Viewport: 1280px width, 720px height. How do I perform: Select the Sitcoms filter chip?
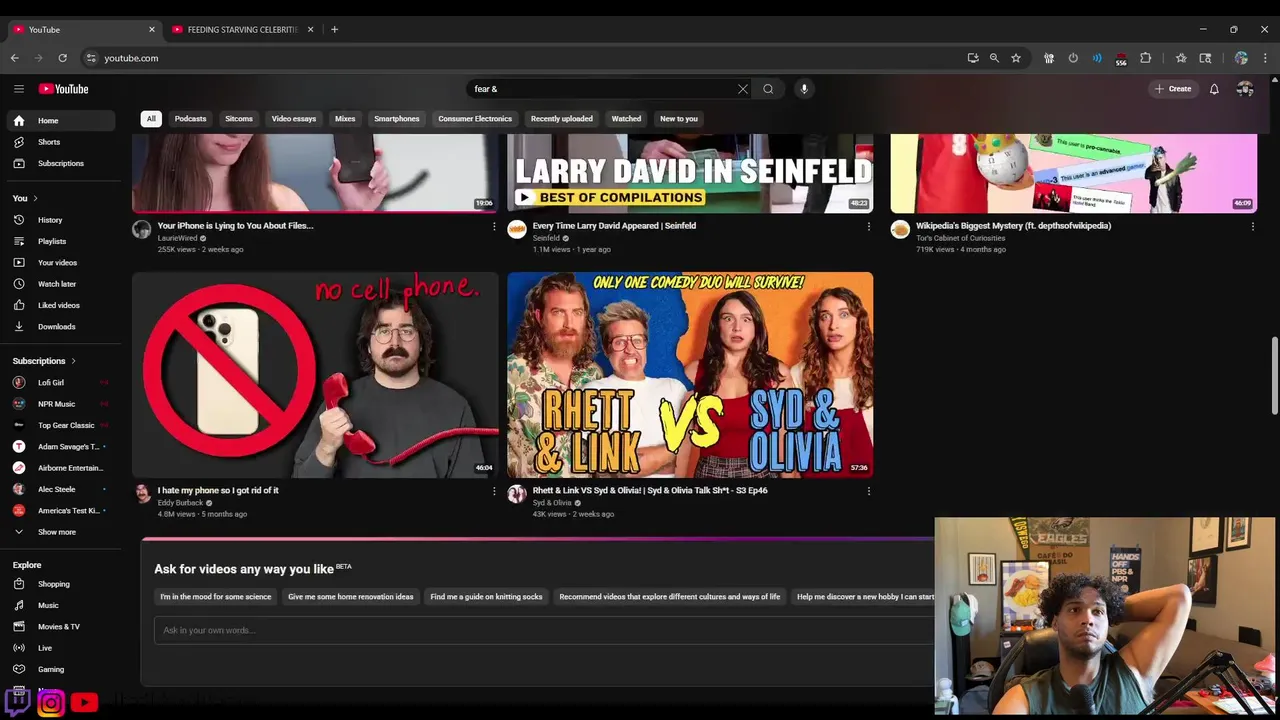(239, 119)
